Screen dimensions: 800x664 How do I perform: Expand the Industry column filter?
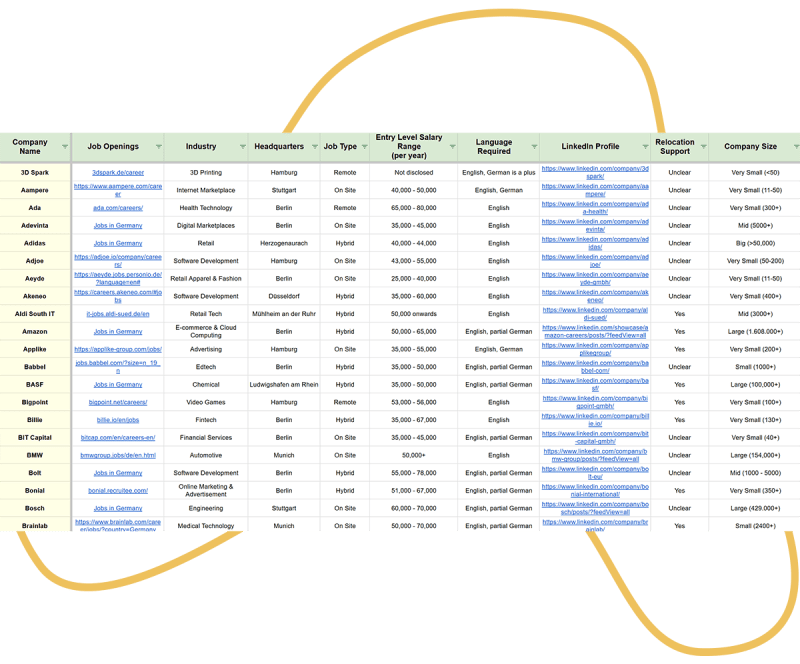pyautogui.click(x=242, y=147)
